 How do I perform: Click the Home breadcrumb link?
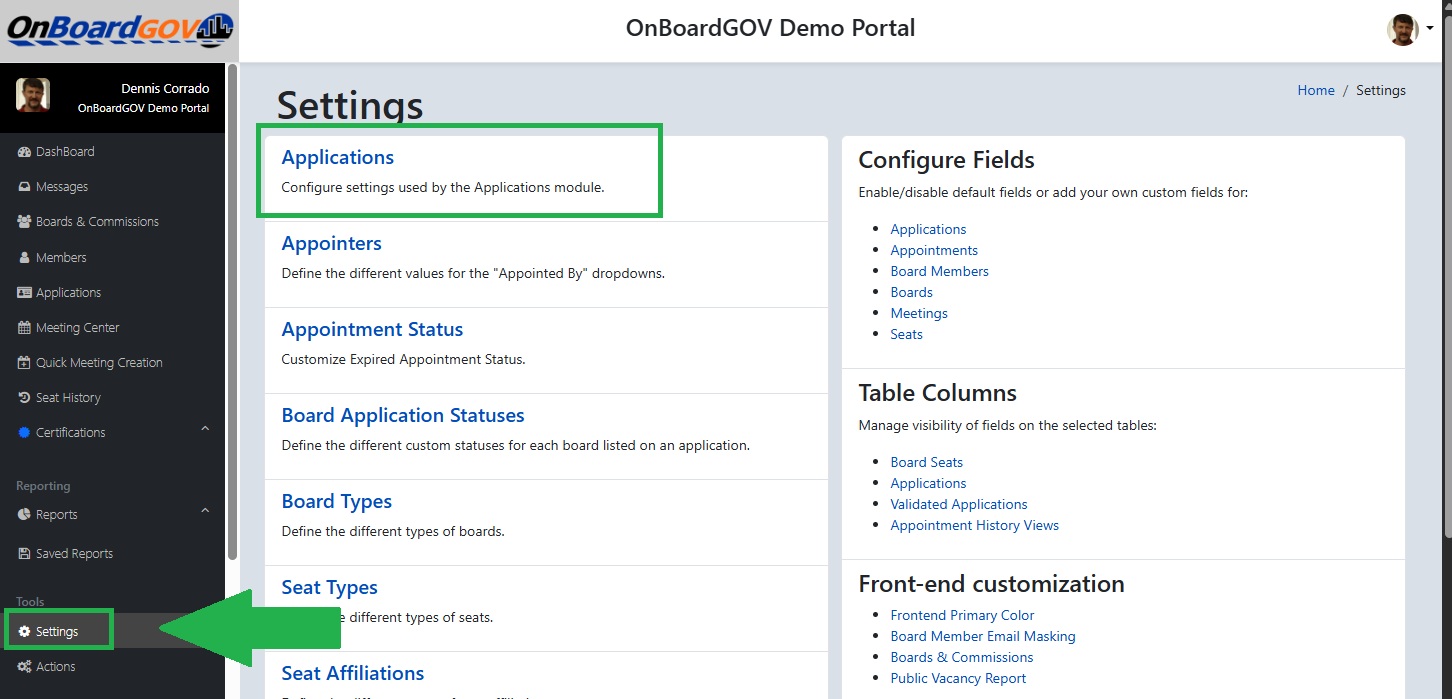pyautogui.click(x=1316, y=90)
